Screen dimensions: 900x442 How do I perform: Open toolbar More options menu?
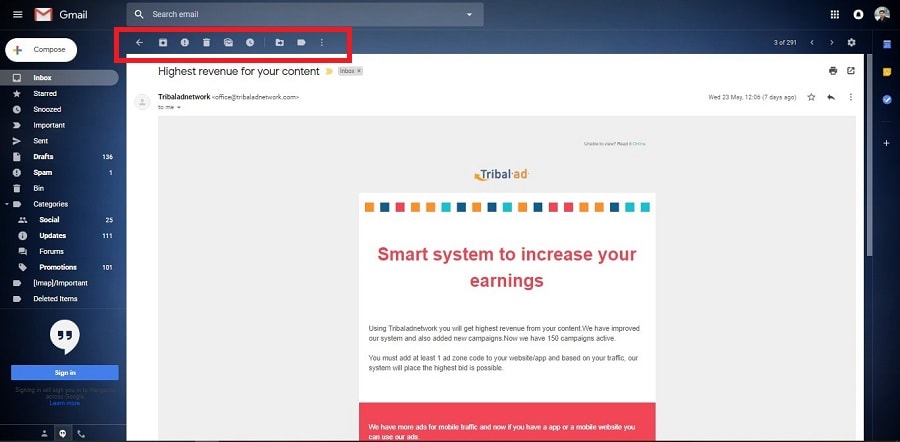321,42
